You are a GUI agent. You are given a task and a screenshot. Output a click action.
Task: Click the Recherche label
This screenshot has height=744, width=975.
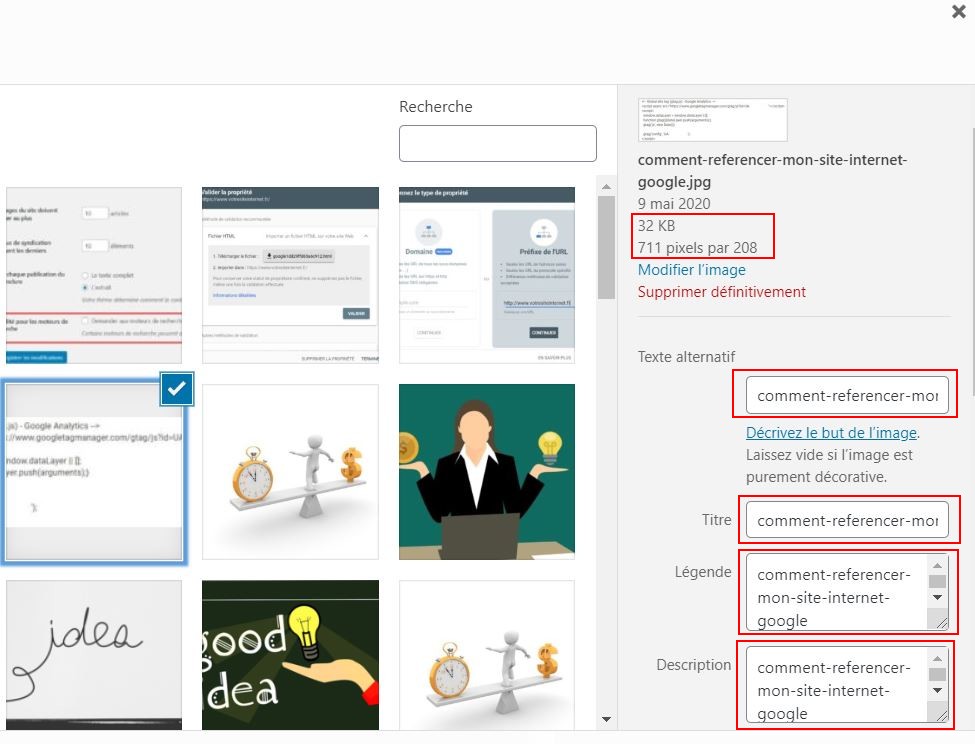(x=436, y=107)
